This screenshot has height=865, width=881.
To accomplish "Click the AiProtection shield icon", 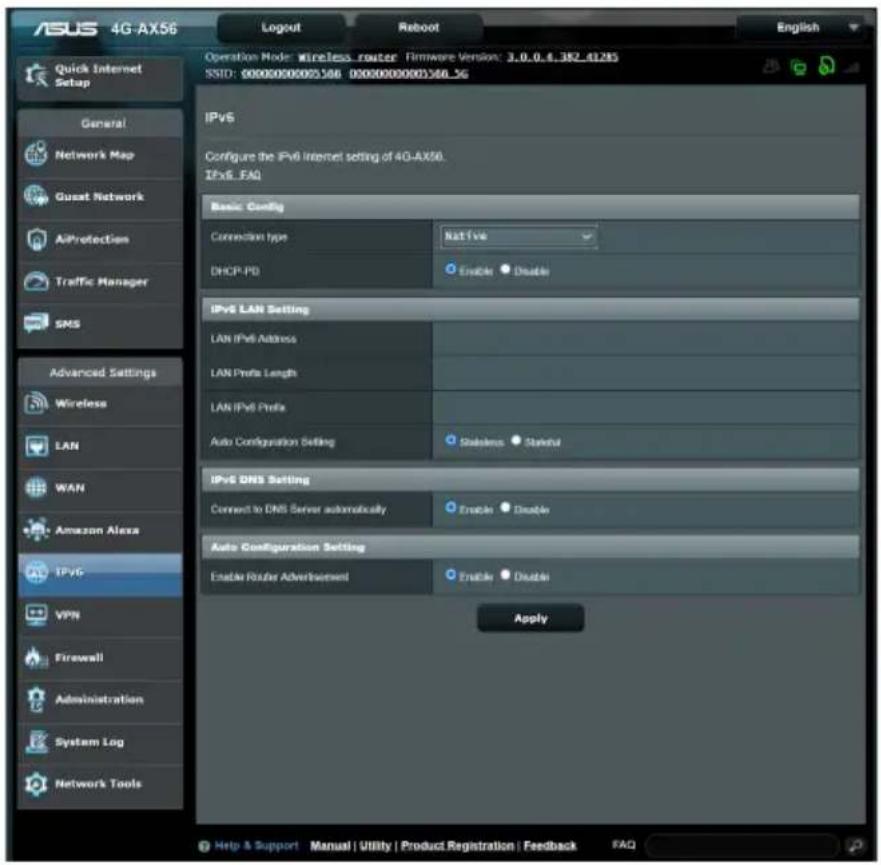I will pos(37,239).
